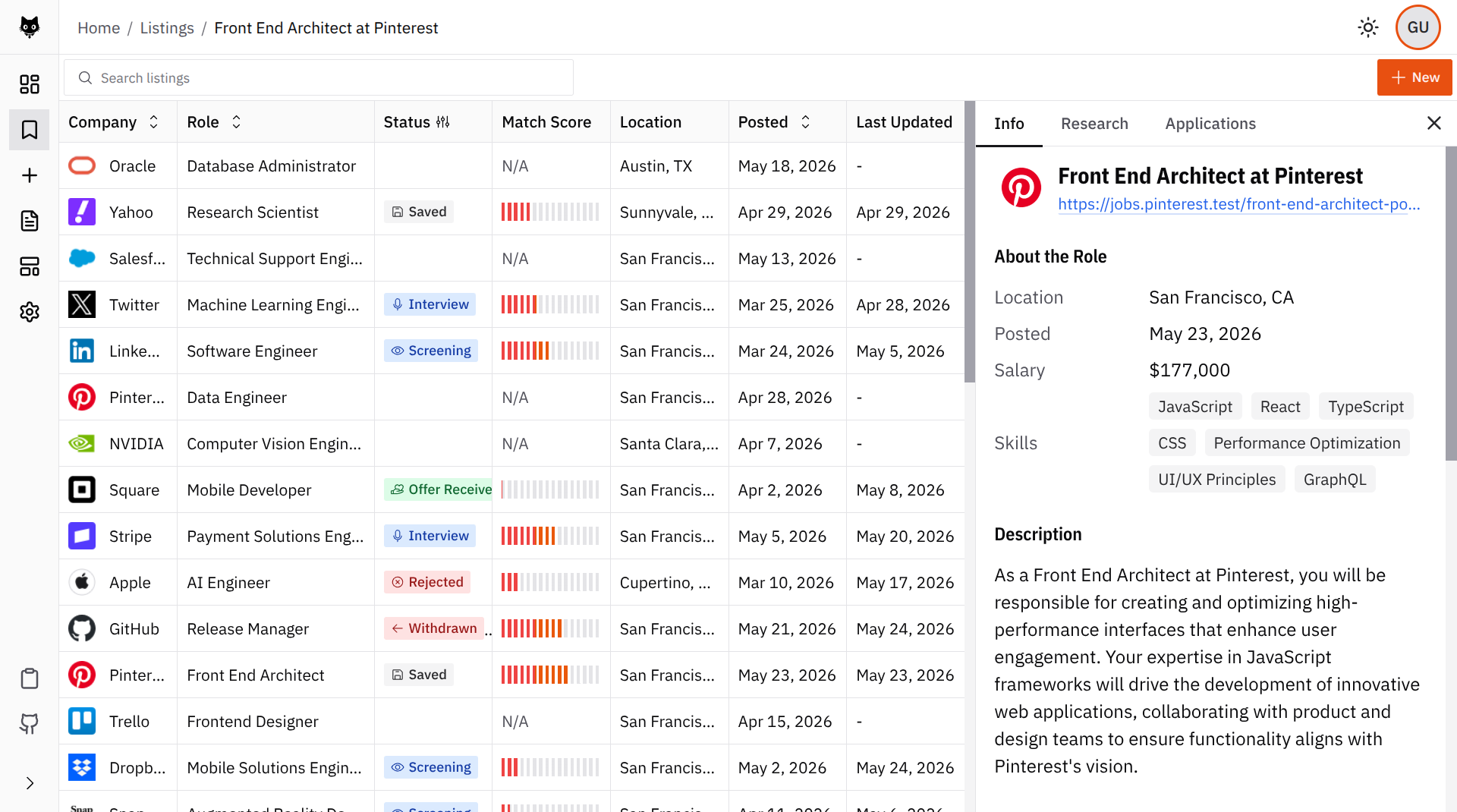This screenshot has height=812, width=1457.
Task: Click Withdrawn status on GitHub row
Action: (434, 628)
